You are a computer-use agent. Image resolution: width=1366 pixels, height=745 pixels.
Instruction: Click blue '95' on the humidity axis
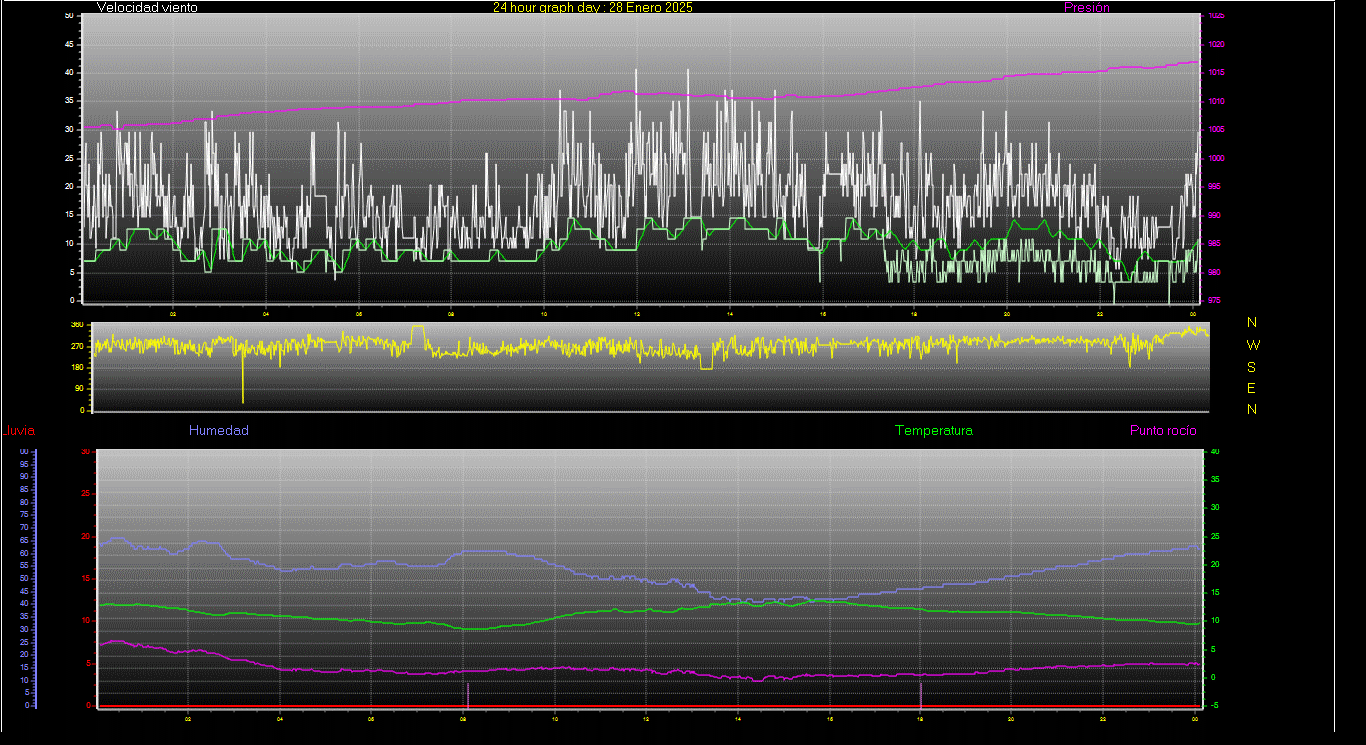point(24,464)
